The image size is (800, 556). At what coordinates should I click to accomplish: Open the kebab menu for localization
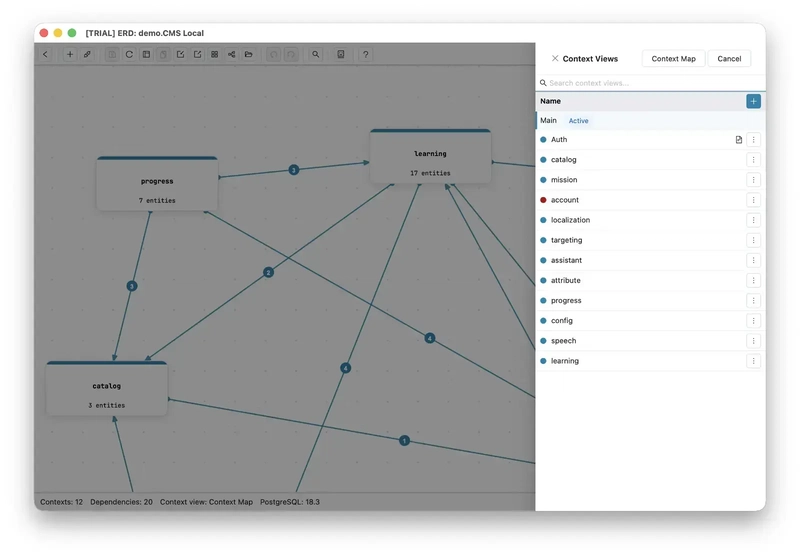point(753,220)
